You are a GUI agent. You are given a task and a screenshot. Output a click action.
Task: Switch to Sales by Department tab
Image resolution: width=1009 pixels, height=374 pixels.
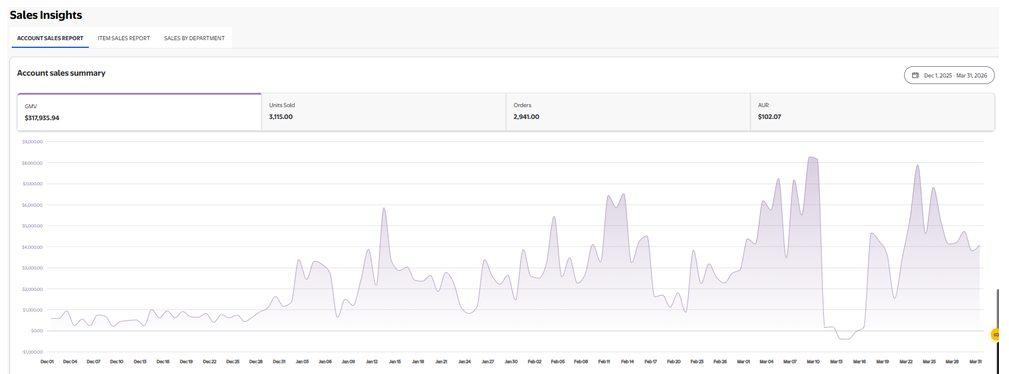(194, 38)
